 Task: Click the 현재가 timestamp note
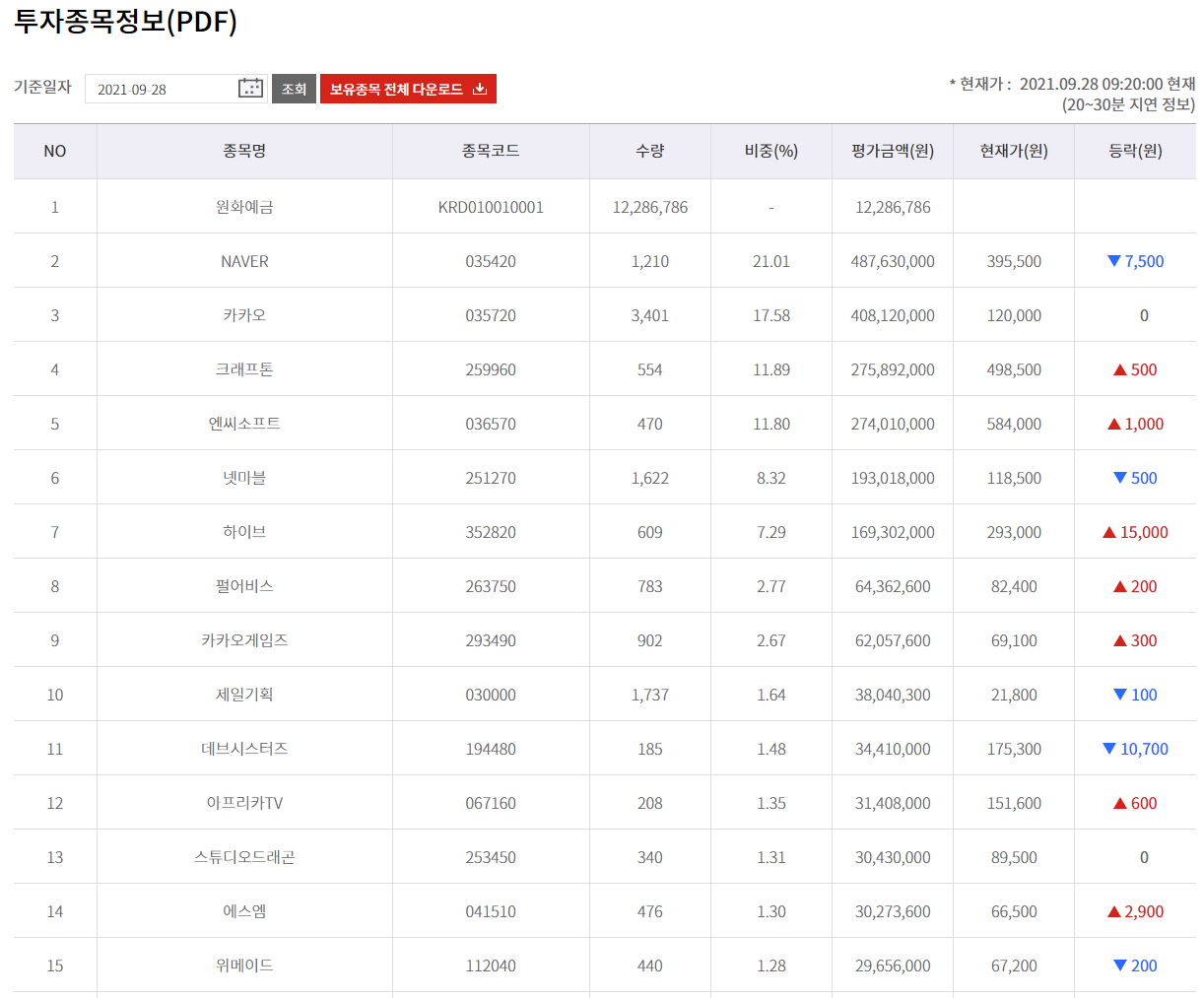coord(1072,94)
